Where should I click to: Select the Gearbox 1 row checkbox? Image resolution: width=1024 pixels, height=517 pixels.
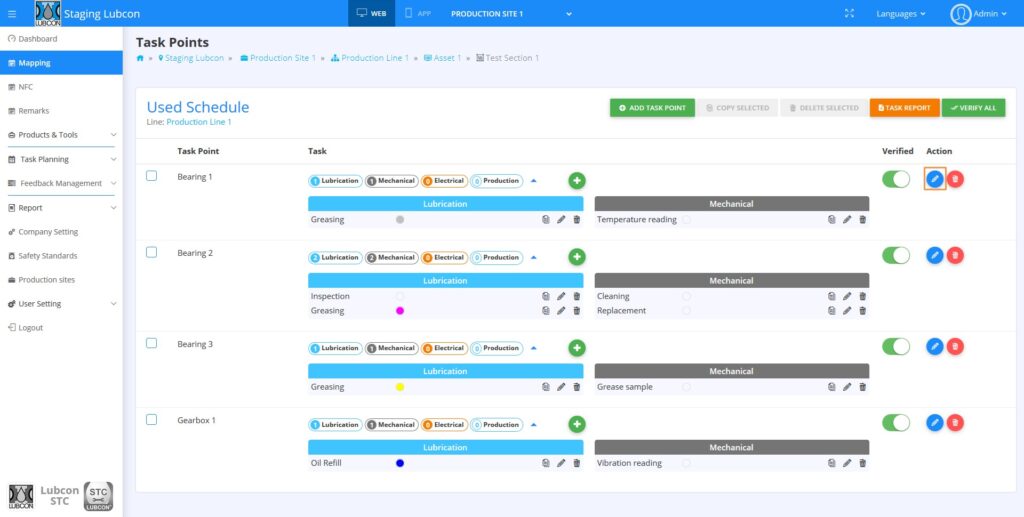[x=152, y=420]
